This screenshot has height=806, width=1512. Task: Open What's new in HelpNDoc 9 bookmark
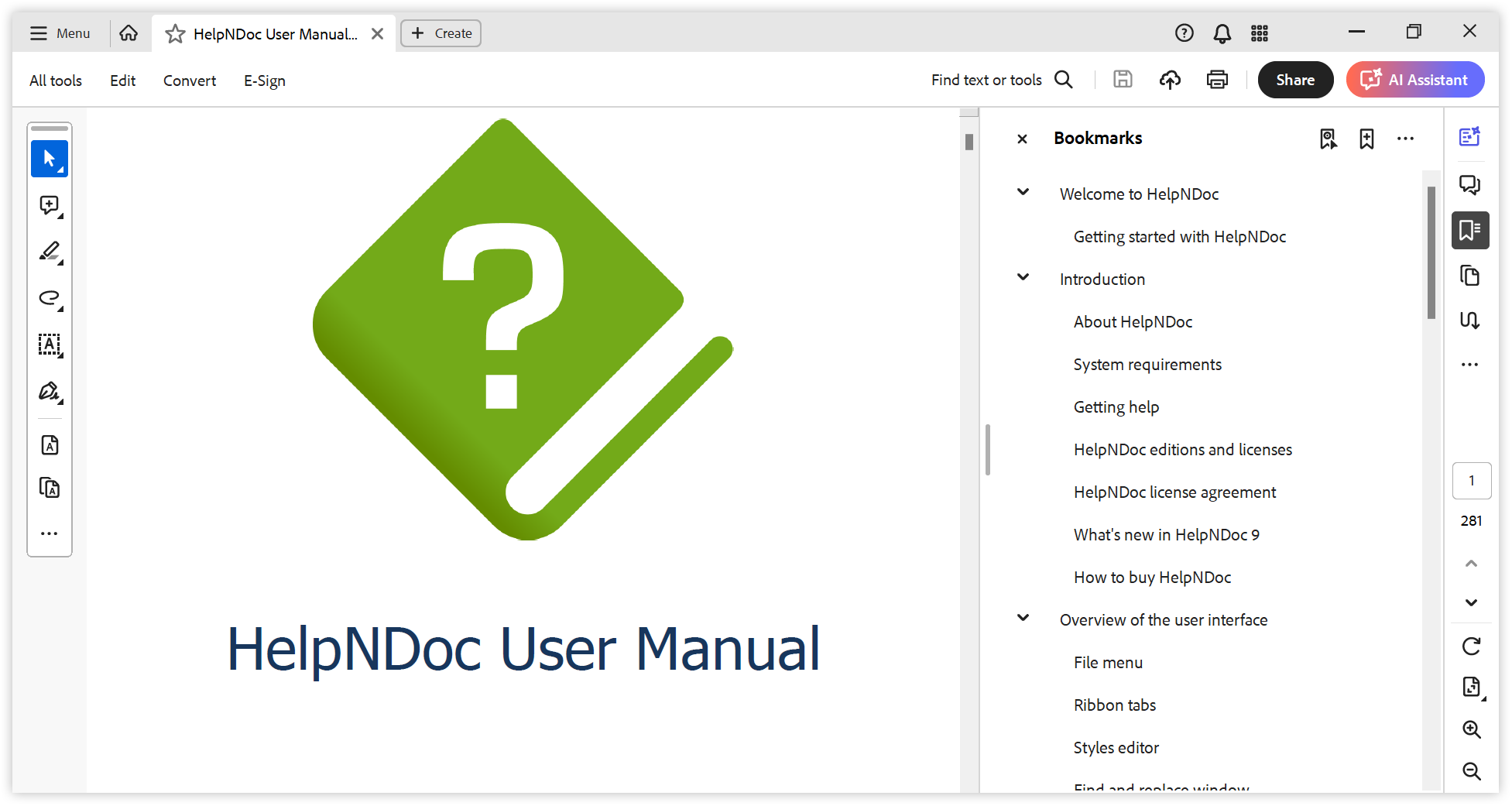(1166, 535)
